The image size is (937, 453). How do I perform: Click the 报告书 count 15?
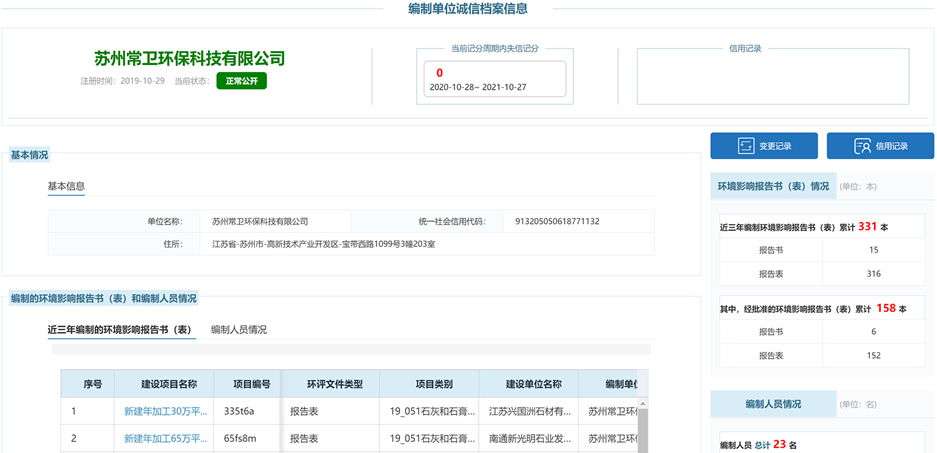coord(874,250)
